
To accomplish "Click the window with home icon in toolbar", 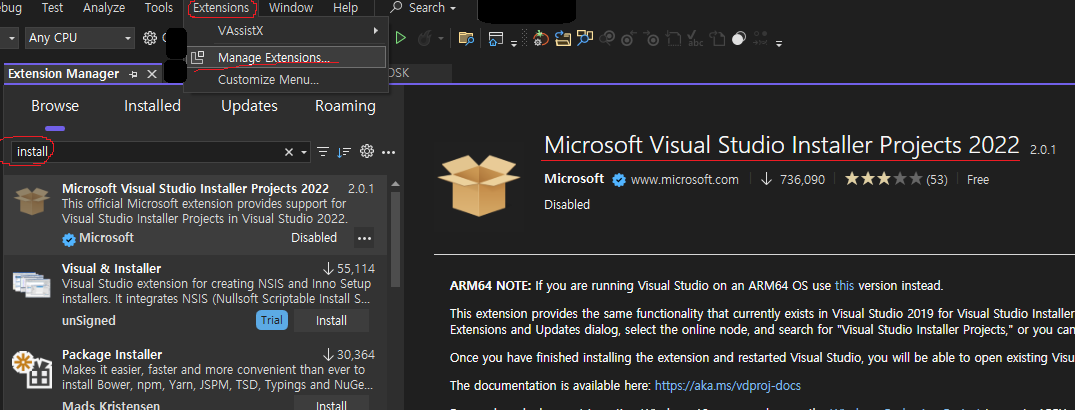I will coord(496,38).
